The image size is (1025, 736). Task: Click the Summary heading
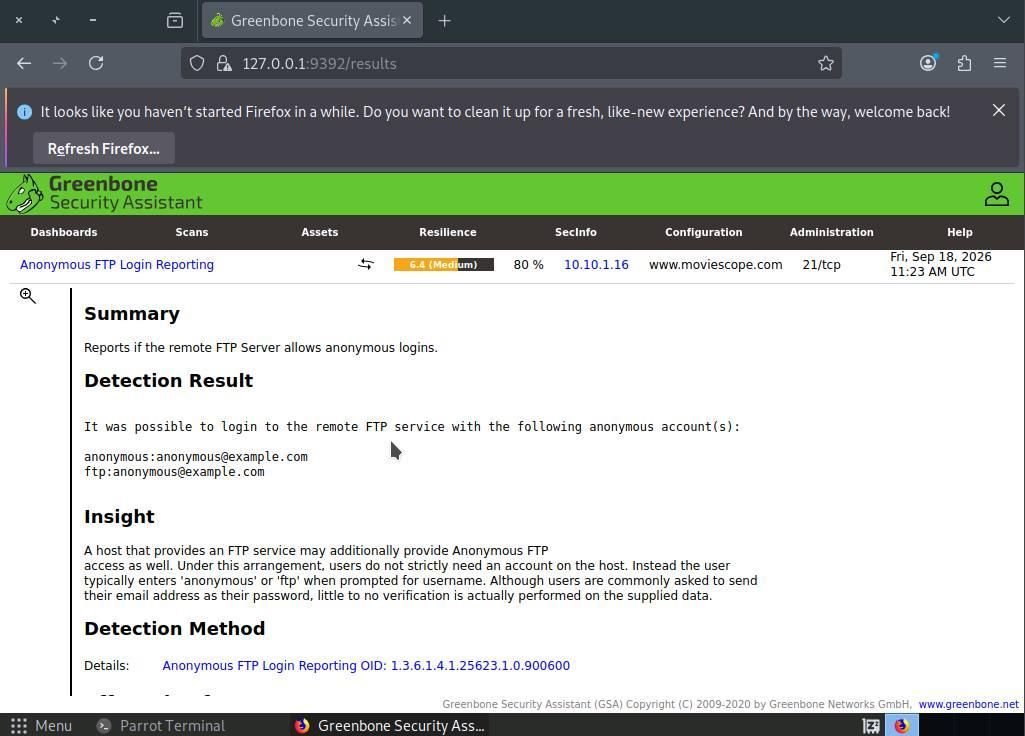[x=131, y=314]
